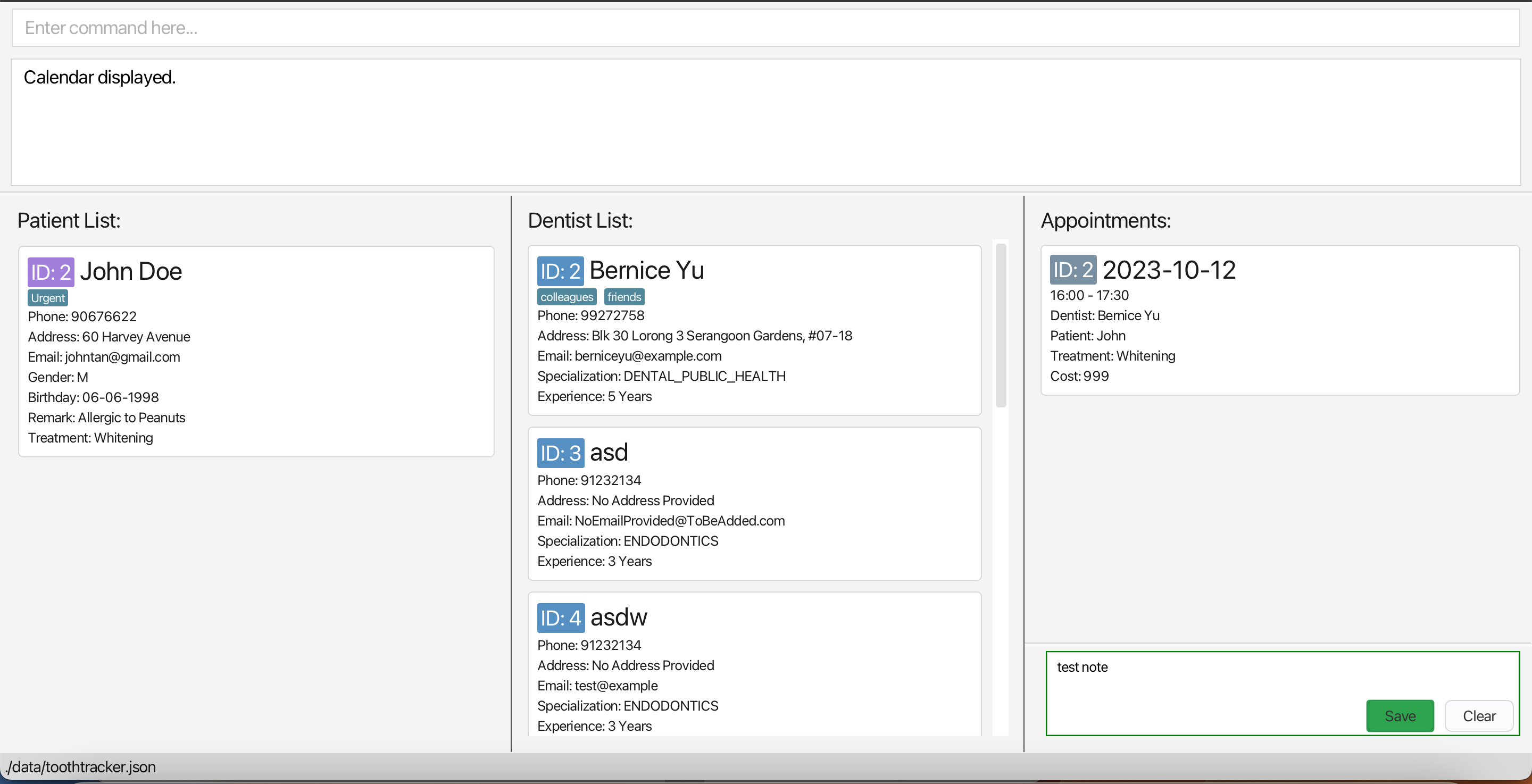The height and width of the screenshot is (784, 1532).
Task: Click the Calendar displayed result box
Action: click(765, 122)
